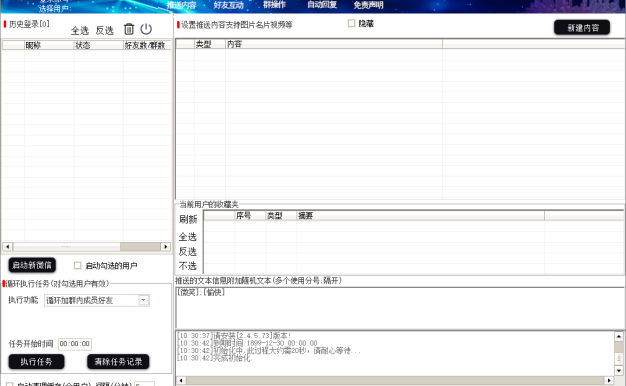Click the 启动新微信 button
626x386 pixels.
[32, 265]
